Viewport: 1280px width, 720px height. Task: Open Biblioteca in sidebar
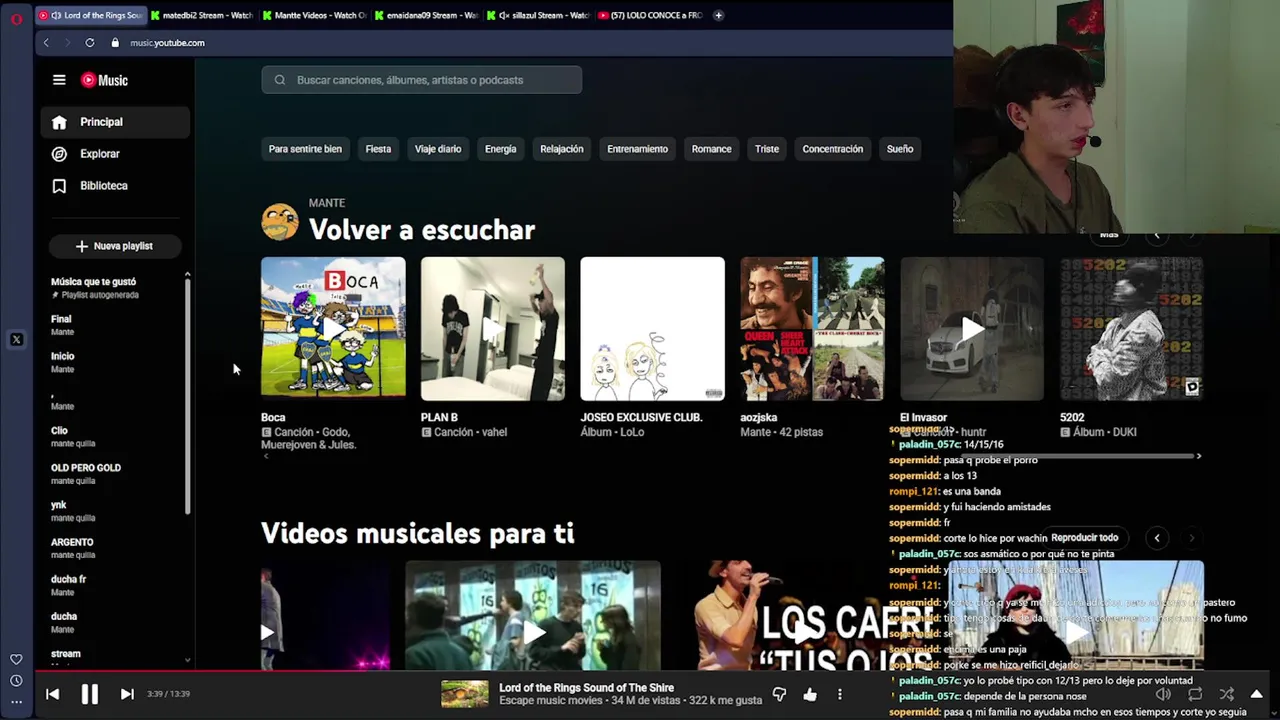(115, 186)
